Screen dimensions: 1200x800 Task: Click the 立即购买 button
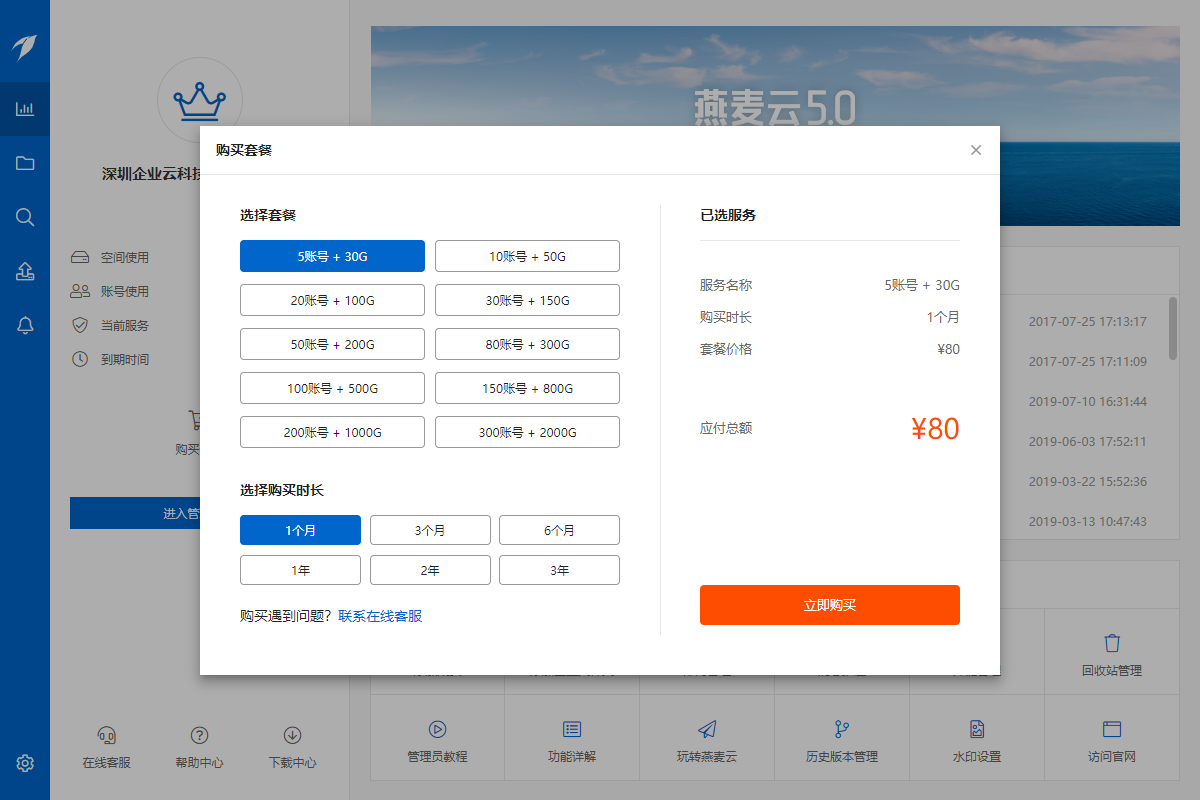(829, 605)
